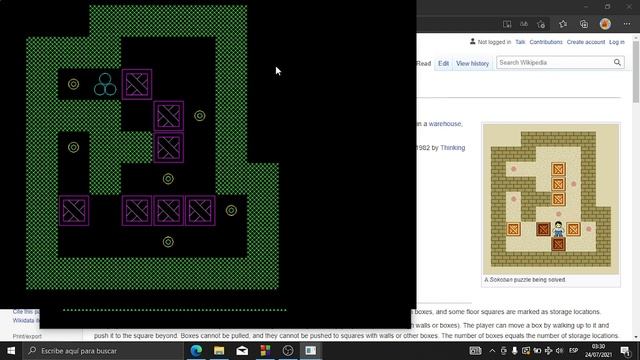Open the ESP language input indicator

tap(573, 351)
